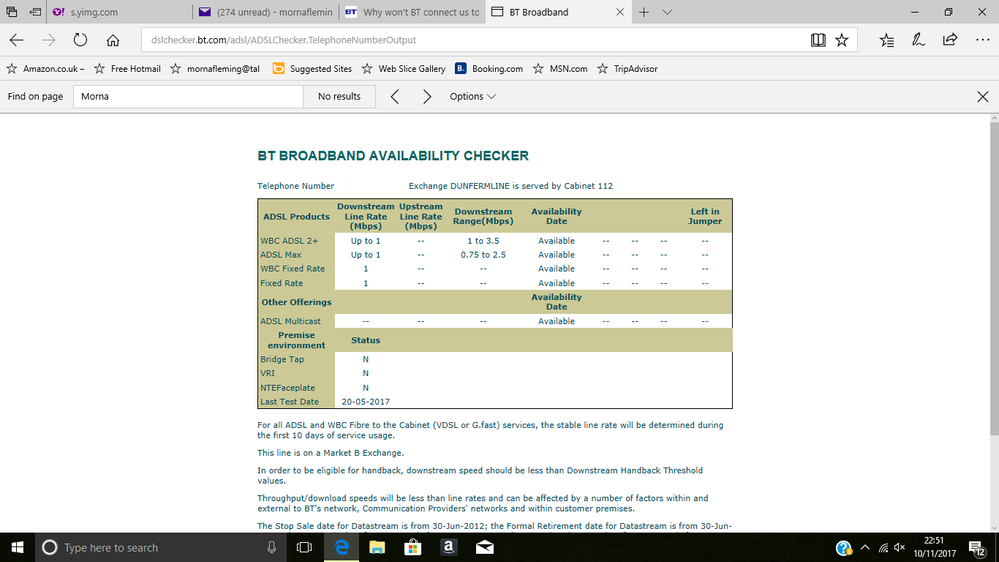Add notes with the pen icon
Screen dimensions: 999x562
click(918, 40)
